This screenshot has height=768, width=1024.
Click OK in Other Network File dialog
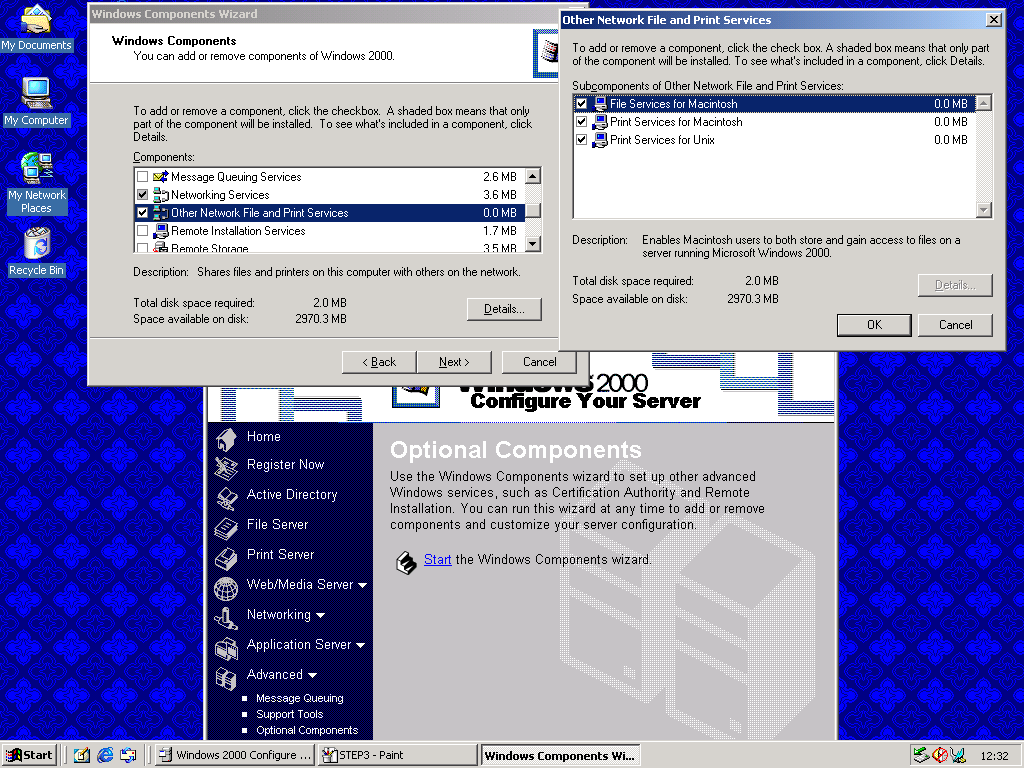point(874,325)
